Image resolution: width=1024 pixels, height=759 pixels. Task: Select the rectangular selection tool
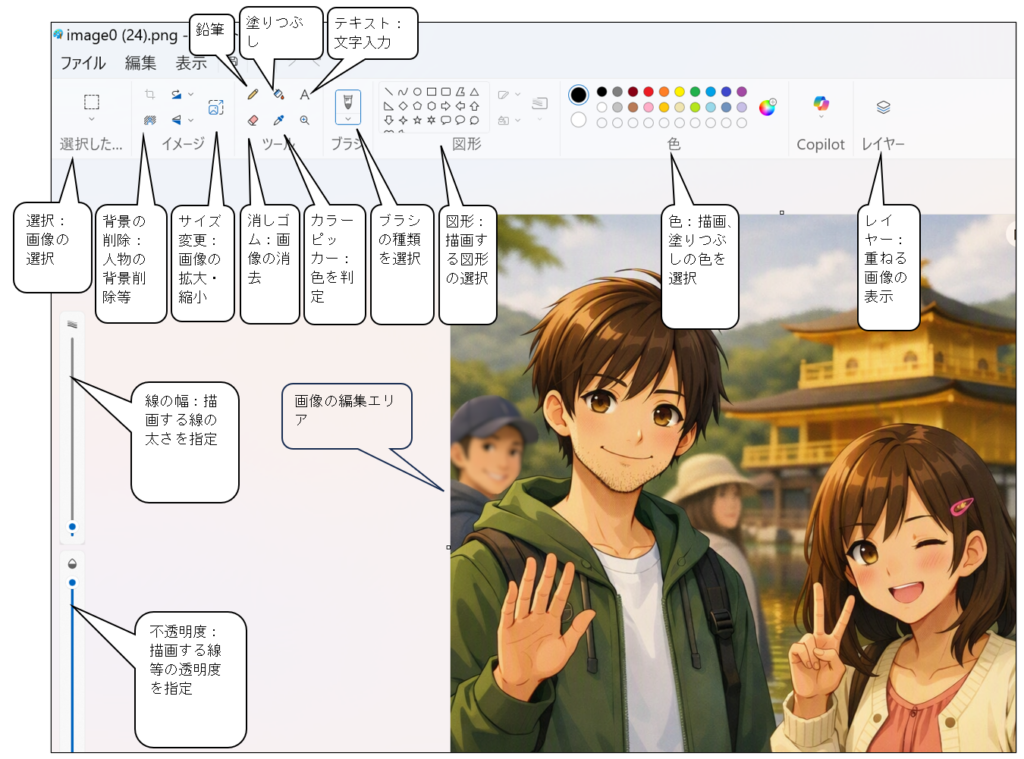(91, 102)
